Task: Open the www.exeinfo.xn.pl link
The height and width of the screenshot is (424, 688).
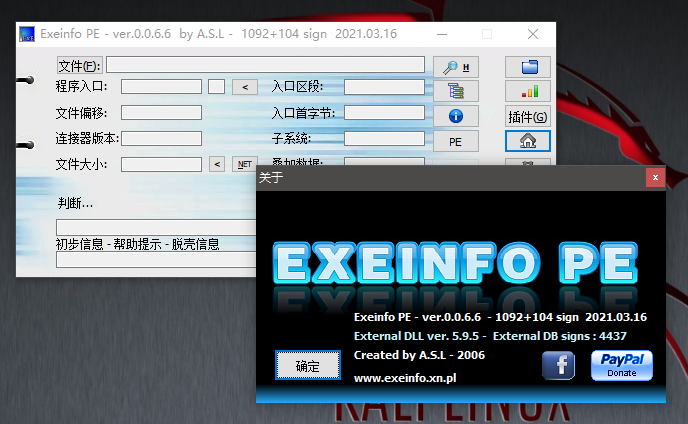Action: pyautogui.click(x=405, y=378)
